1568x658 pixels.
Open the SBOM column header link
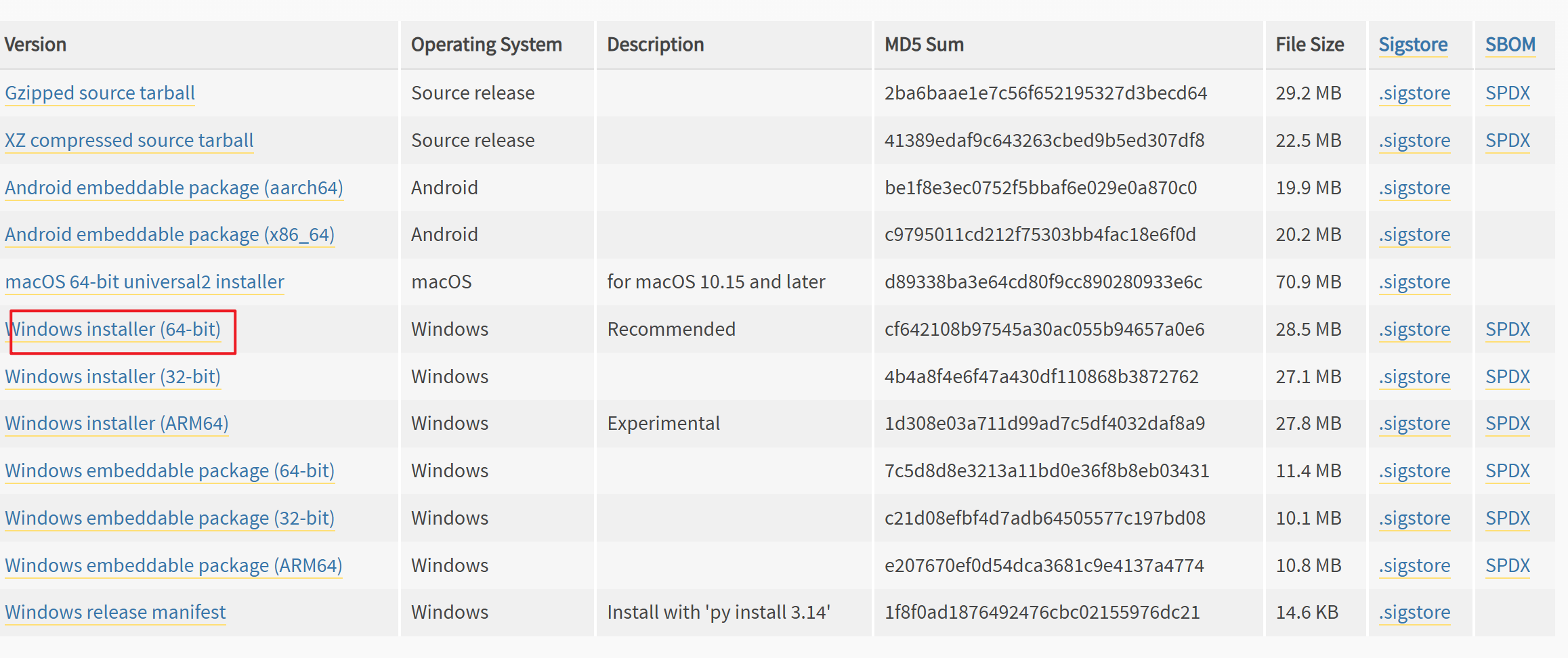point(1510,45)
